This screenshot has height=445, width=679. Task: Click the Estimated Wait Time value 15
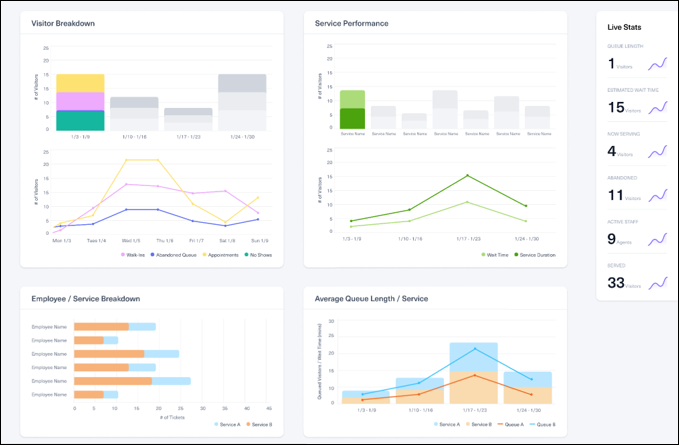(x=616, y=107)
